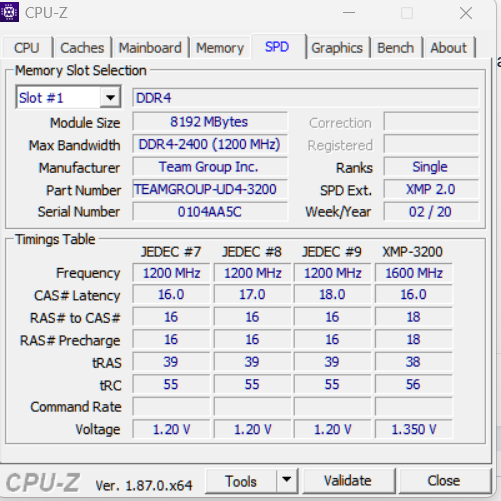Open the Graphics tab
Image resolution: width=501 pixels, height=501 pixels.
click(337, 48)
